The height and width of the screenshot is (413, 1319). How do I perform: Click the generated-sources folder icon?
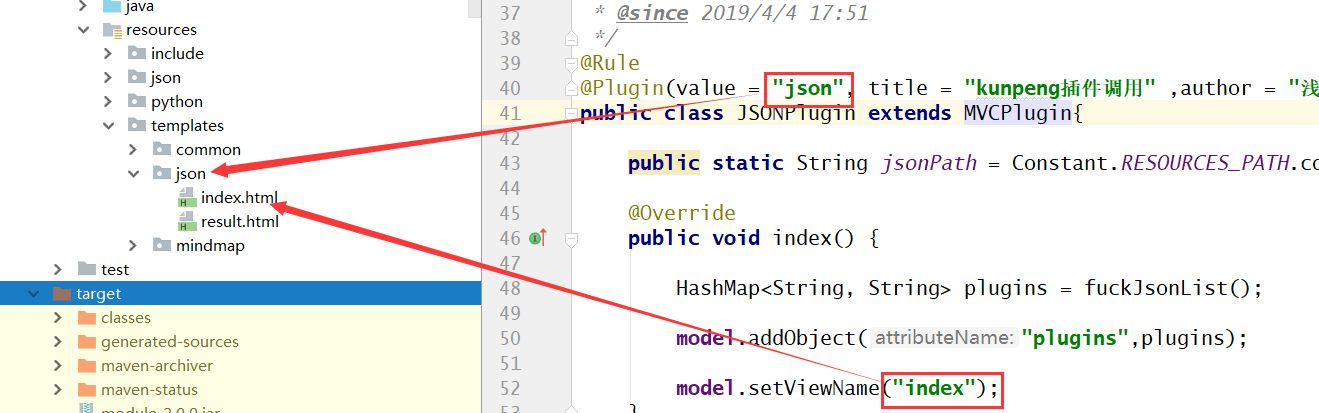87,342
